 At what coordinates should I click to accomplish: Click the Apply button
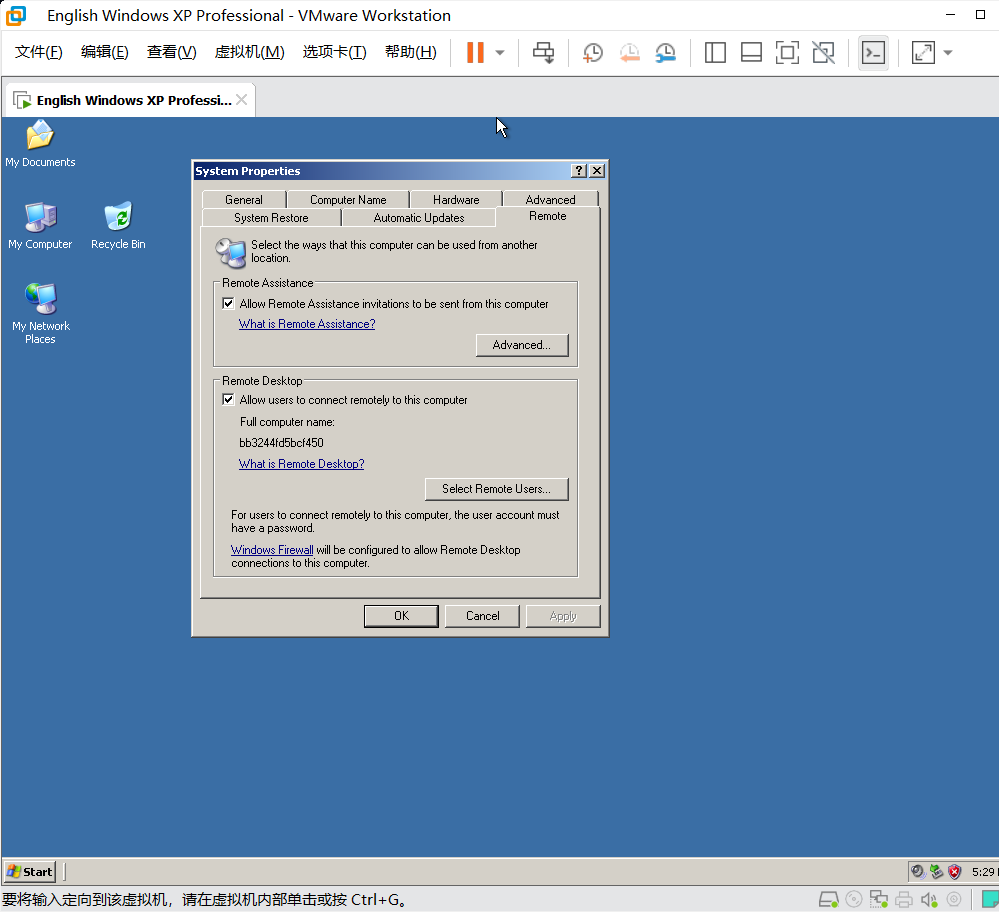563,616
